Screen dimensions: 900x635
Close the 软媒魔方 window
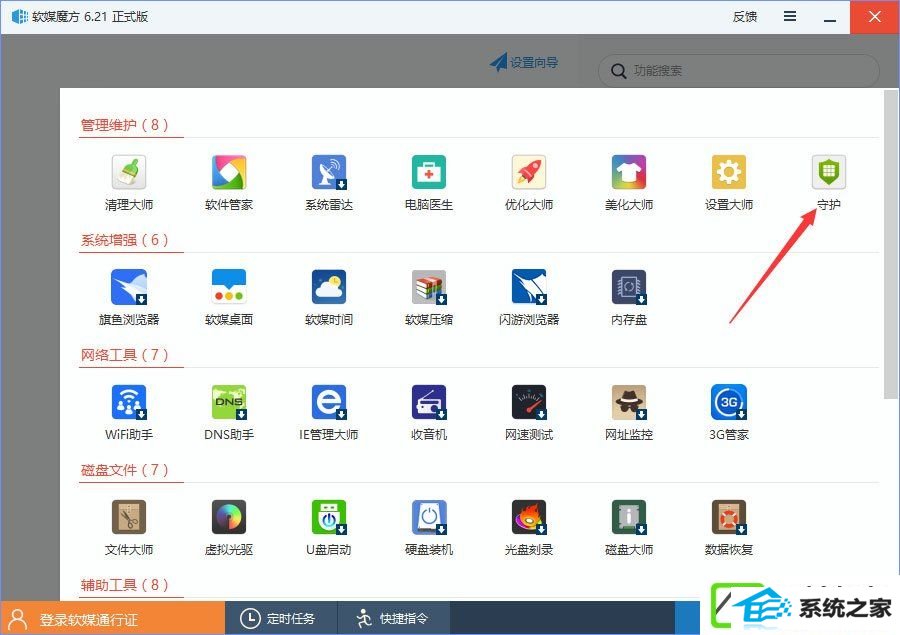coord(875,17)
